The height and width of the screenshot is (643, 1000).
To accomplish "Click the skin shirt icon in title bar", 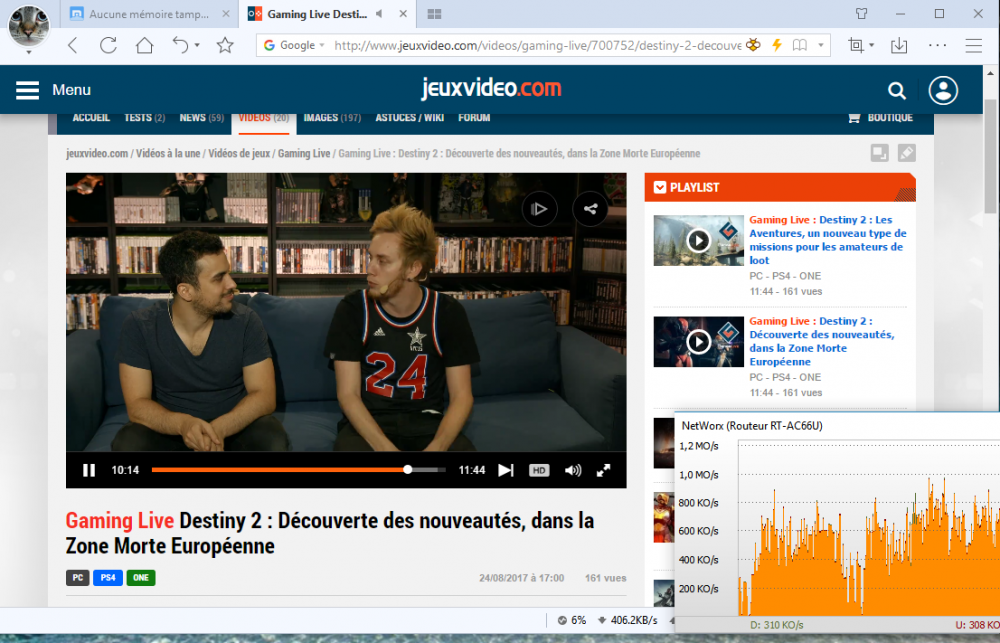I will (x=862, y=13).
